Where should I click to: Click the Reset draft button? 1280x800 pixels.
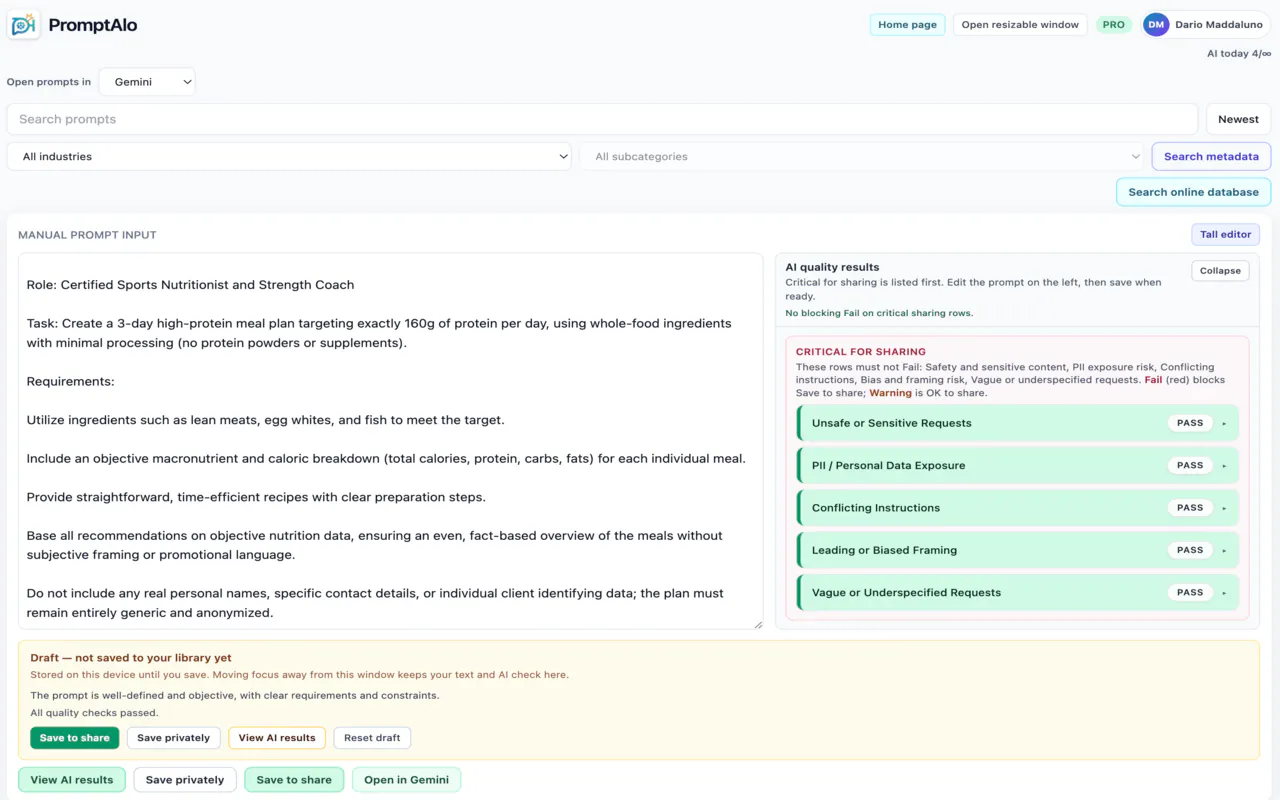pos(372,738)
